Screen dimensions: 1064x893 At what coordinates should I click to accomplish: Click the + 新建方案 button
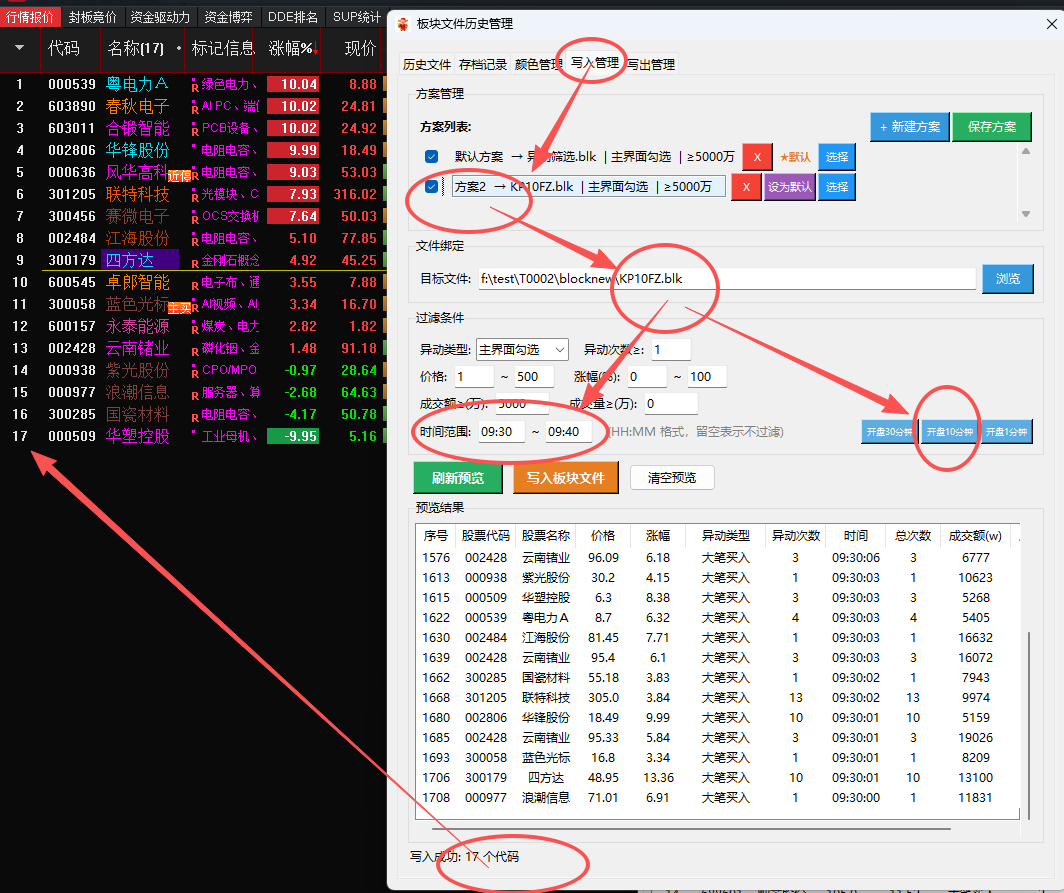[909, 127]
